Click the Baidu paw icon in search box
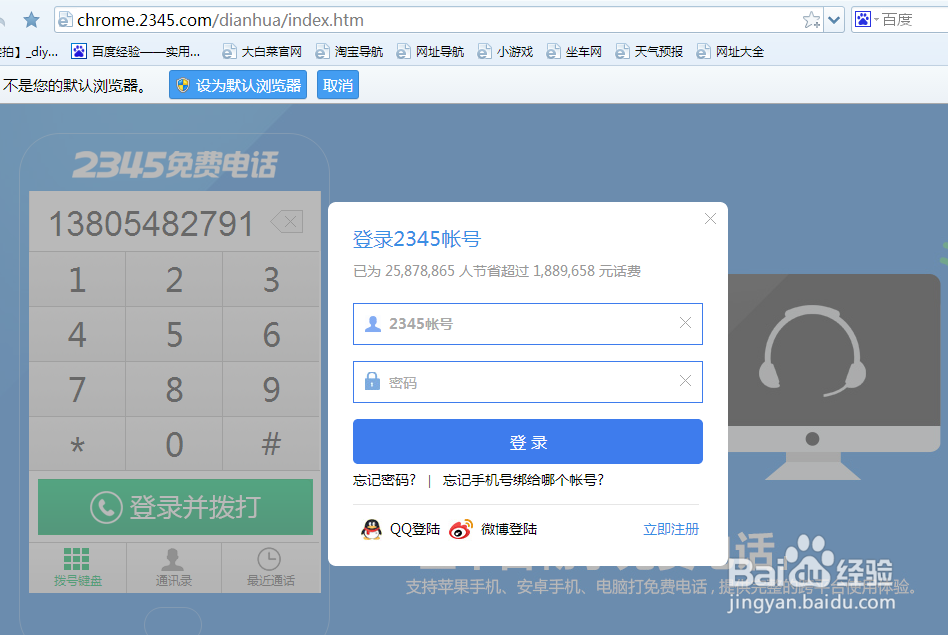Image resolution: width=948 pixels, height=635 pixels. click(x=863, y=19)
